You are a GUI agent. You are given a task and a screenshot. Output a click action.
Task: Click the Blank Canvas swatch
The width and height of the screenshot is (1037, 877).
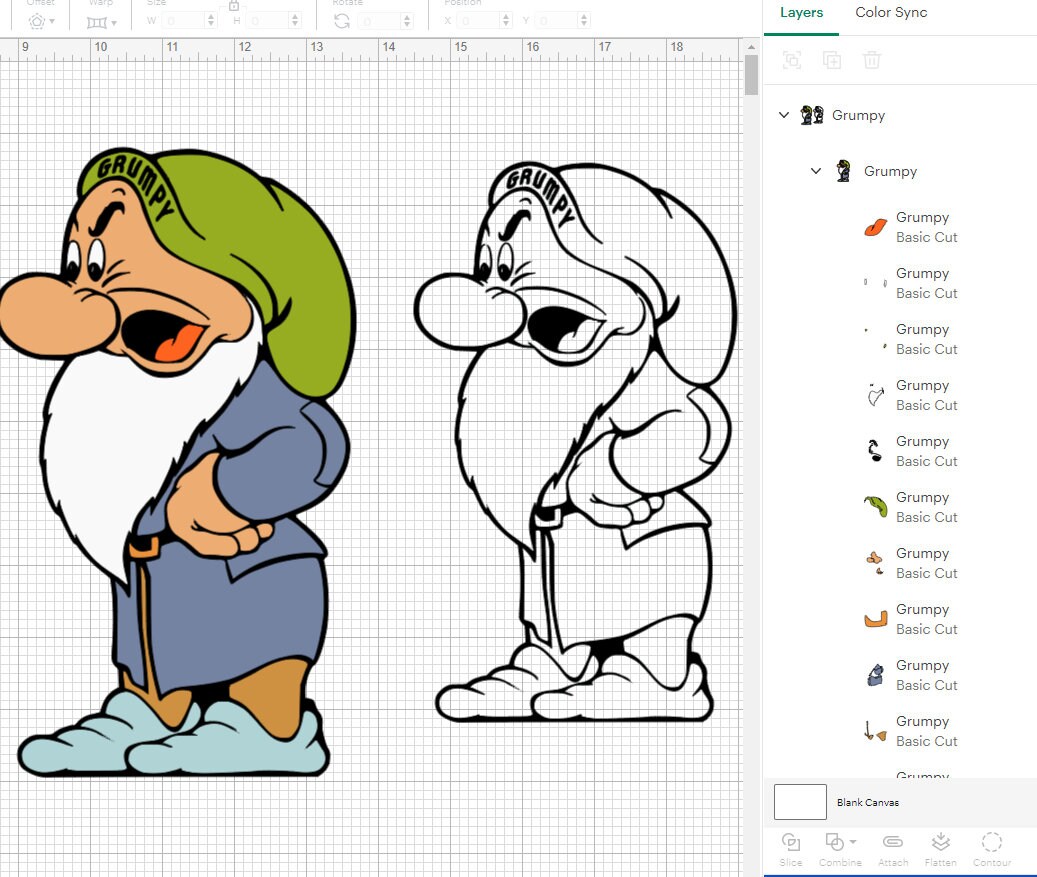click(800, 802)
